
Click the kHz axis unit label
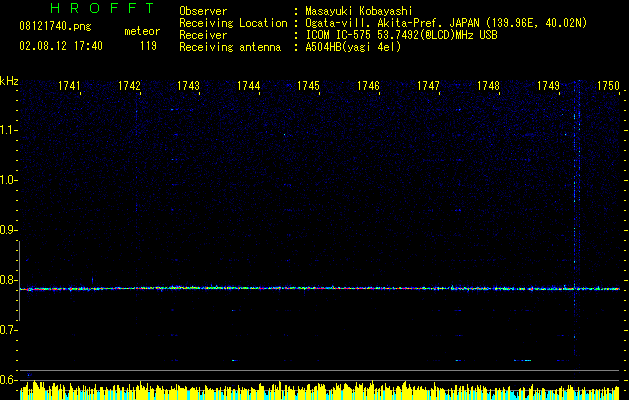point(9,81)
